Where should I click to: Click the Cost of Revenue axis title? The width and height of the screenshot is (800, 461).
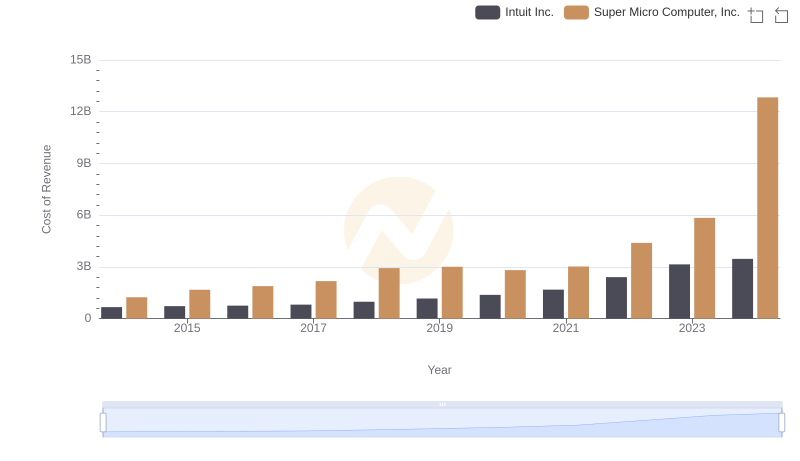coord(46,189)
